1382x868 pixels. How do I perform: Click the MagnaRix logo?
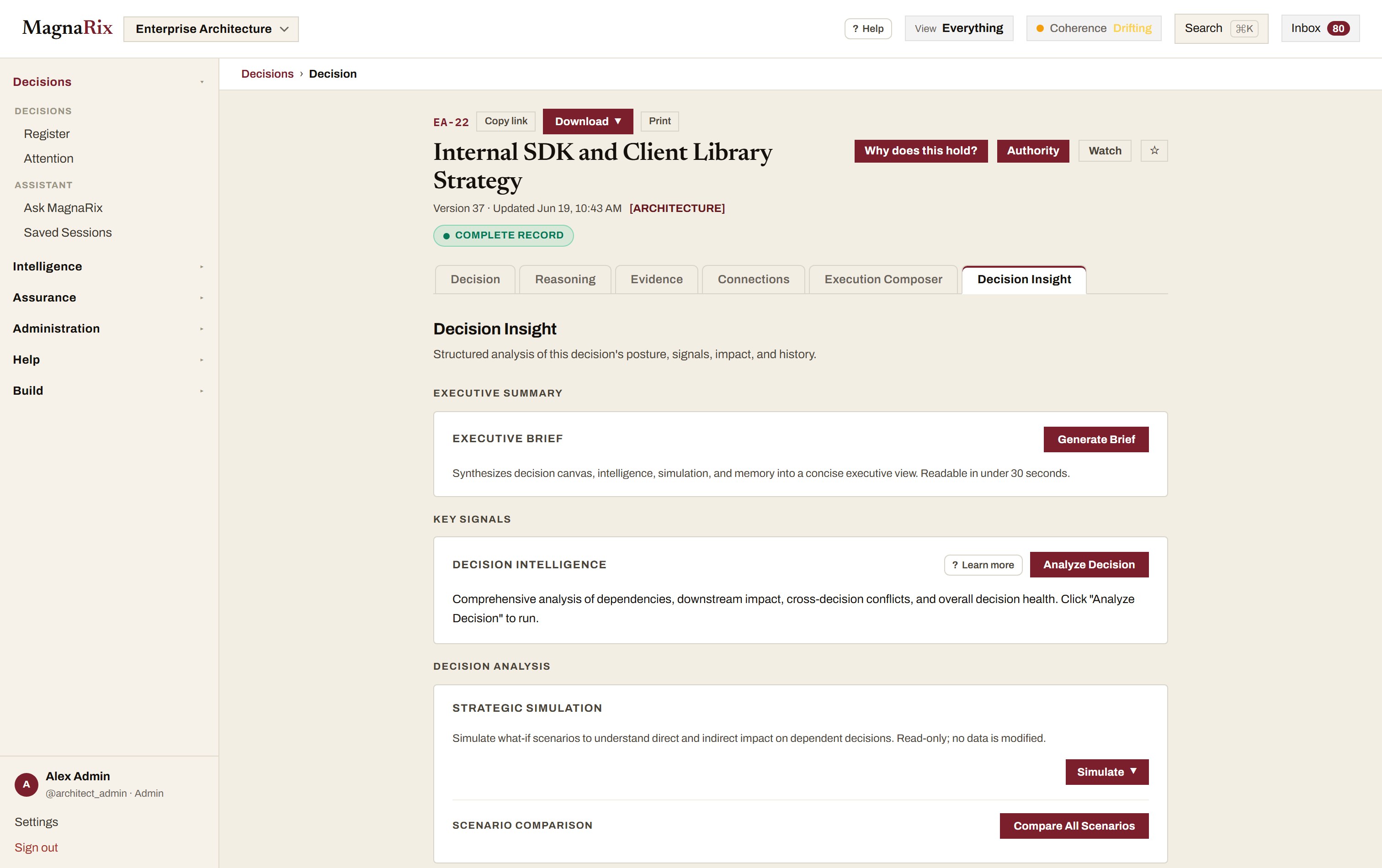click(67, 27)
